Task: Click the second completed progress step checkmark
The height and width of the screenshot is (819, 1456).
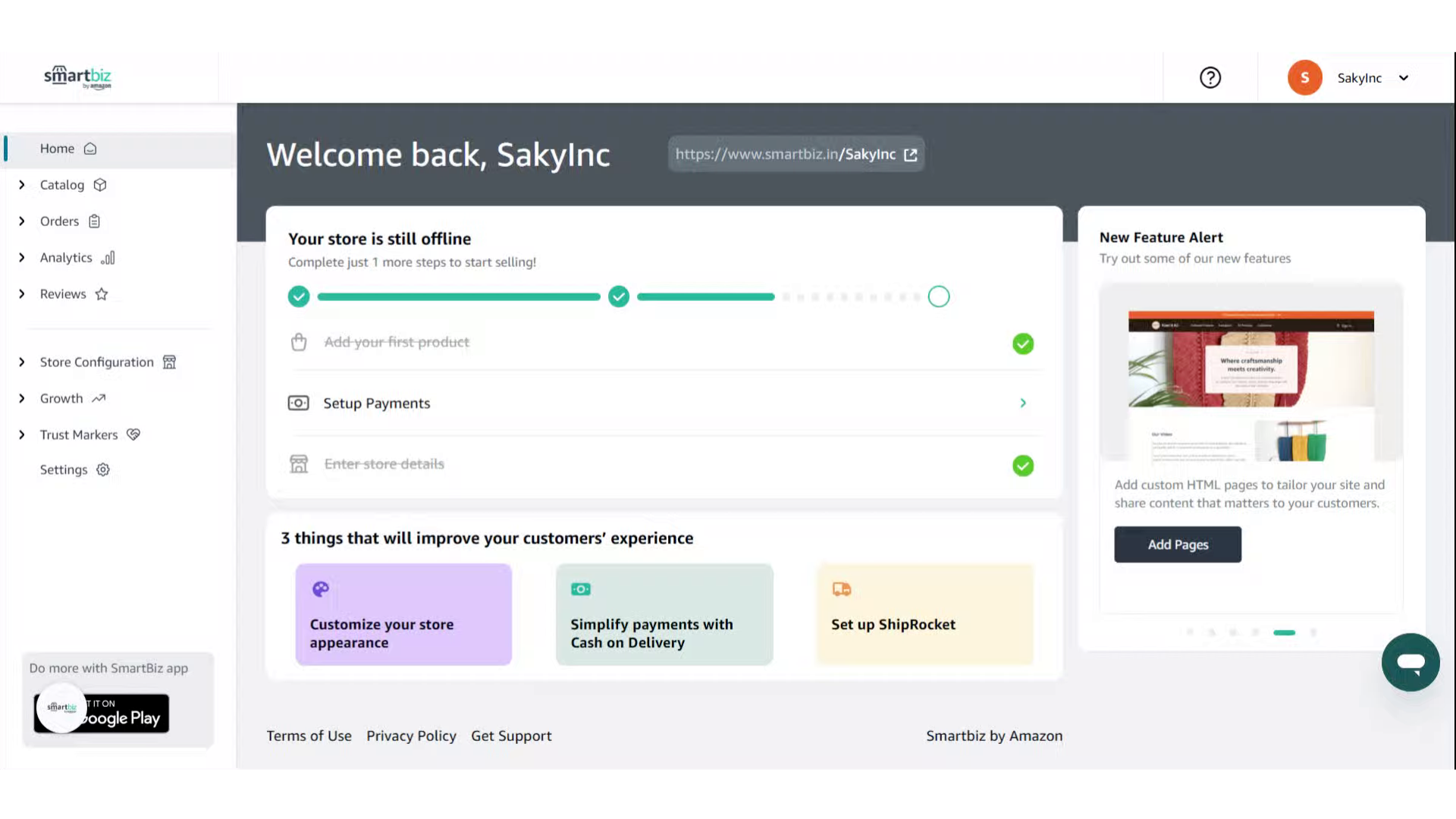Action: pos(619,297)
